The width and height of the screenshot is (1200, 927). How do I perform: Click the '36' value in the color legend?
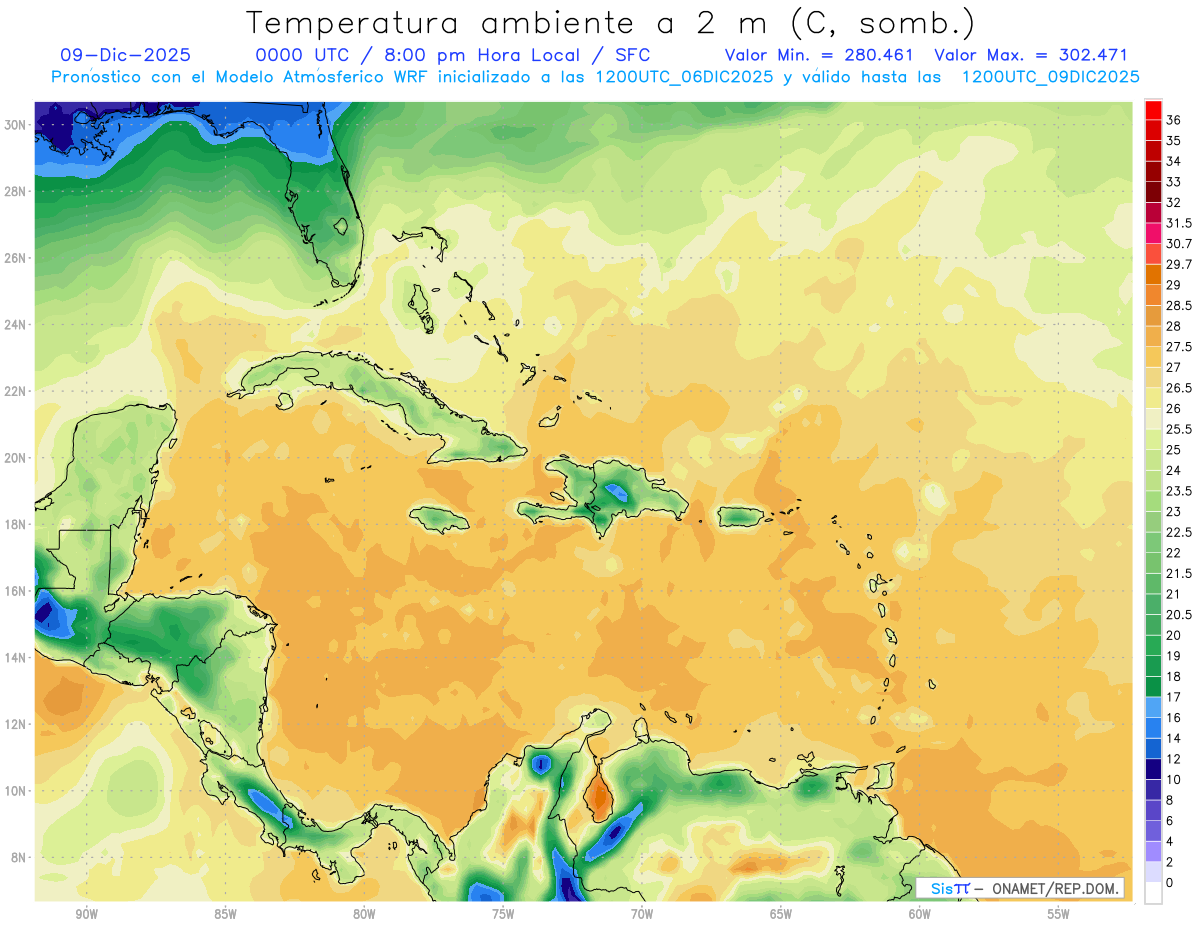click(x=1174, y=119)
